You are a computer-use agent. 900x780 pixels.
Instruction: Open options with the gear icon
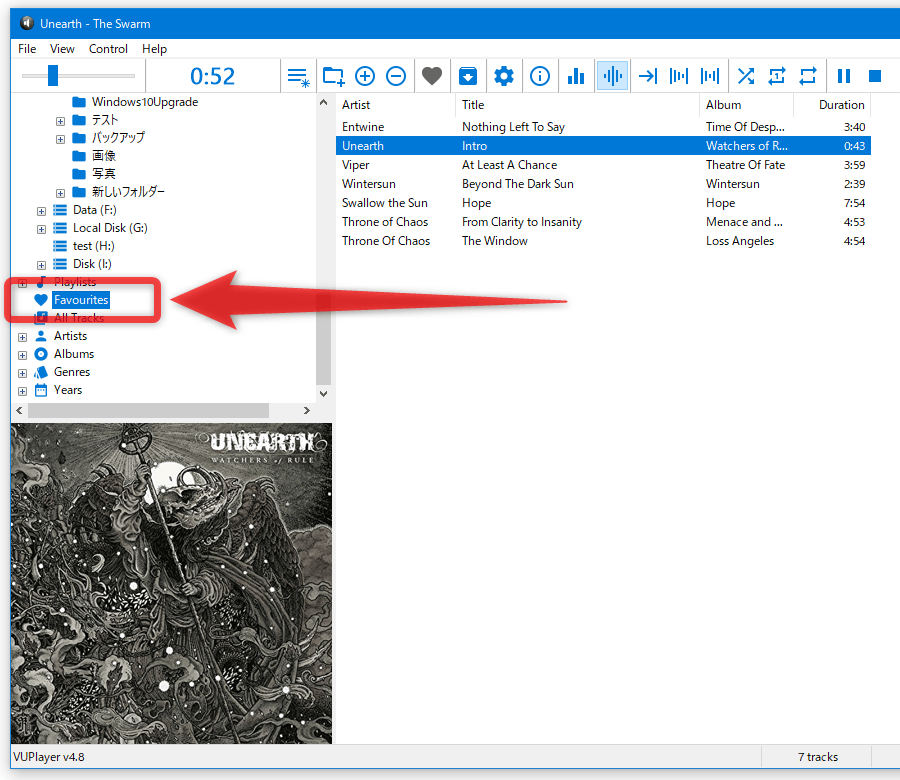point(504,76)
